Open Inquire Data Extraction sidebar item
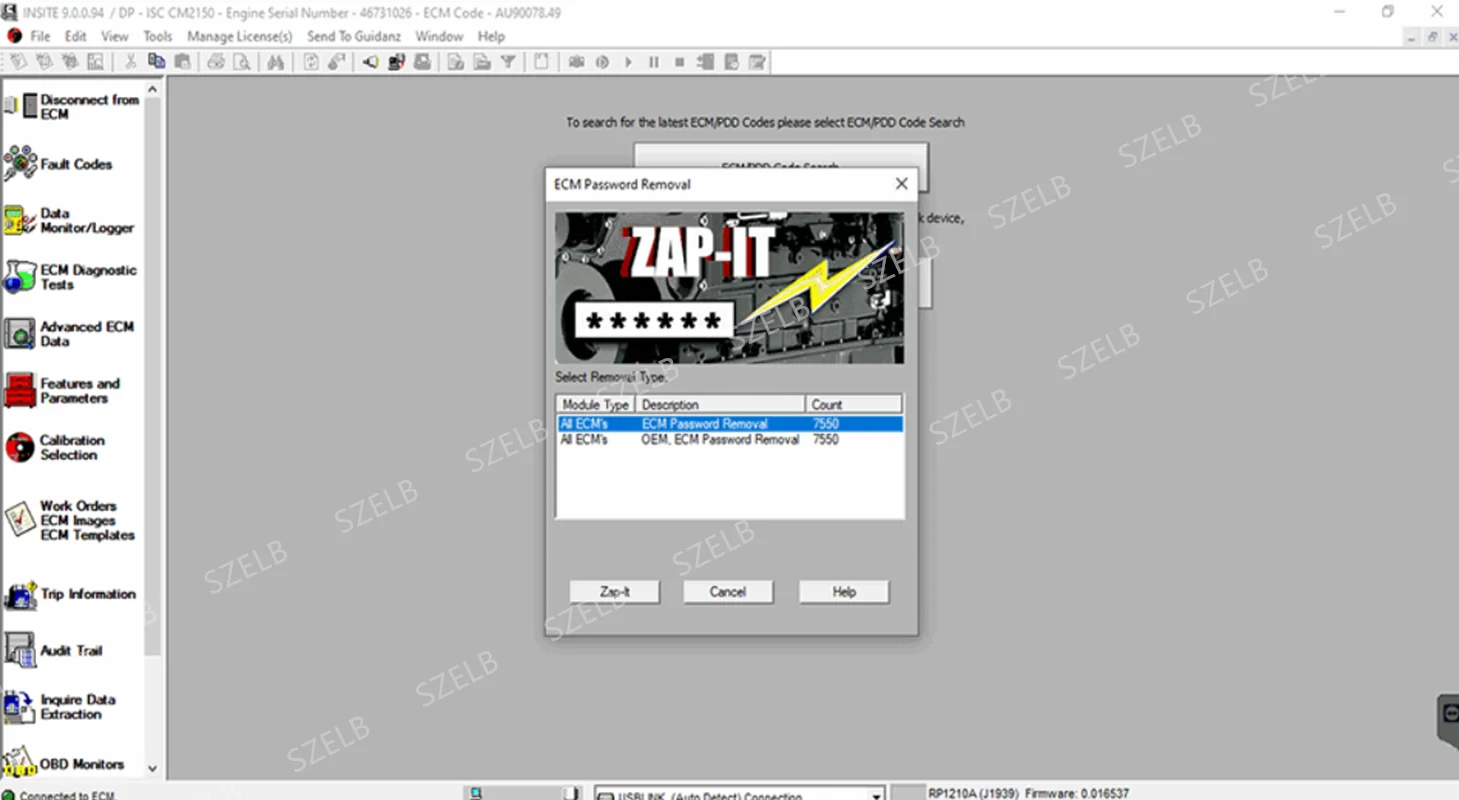This screenshot has height=800, width=1459. tap(60, 707)
